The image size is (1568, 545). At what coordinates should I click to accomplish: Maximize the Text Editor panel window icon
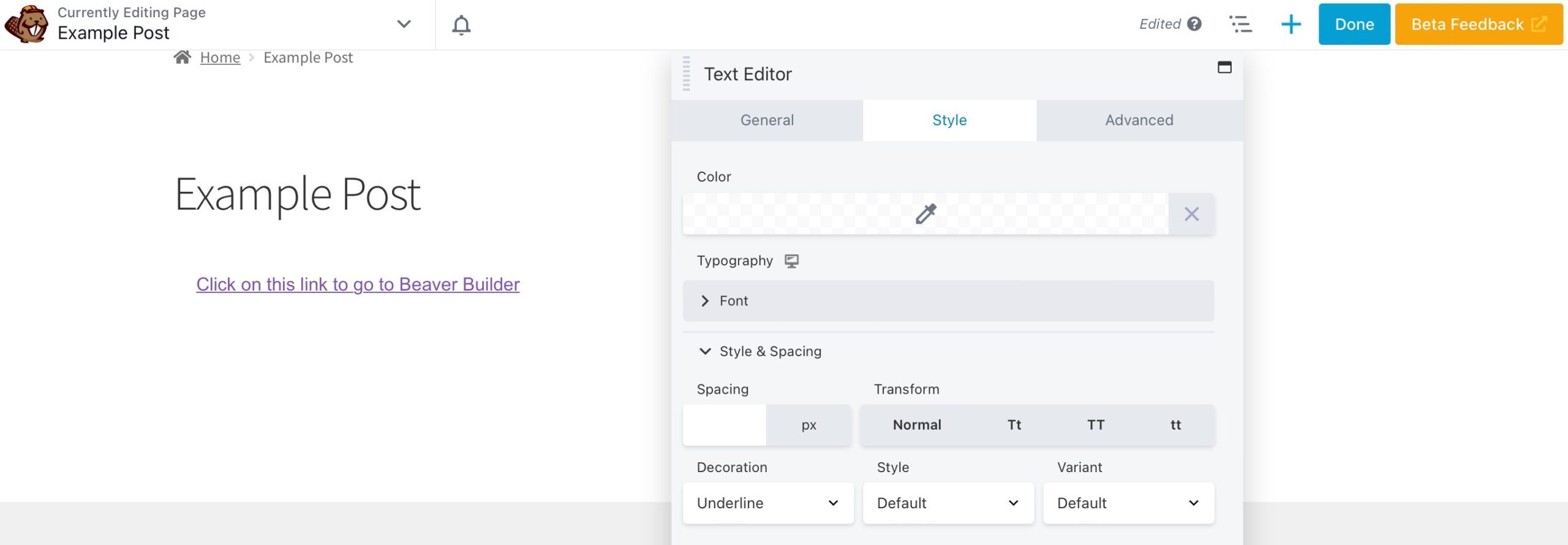point(1224,67)
